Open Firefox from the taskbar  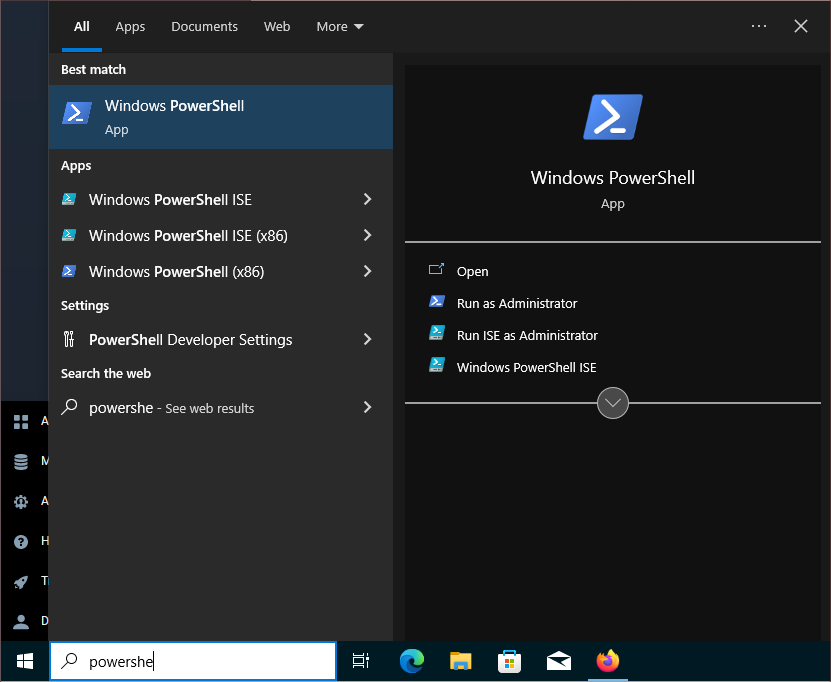pos(607,661)
